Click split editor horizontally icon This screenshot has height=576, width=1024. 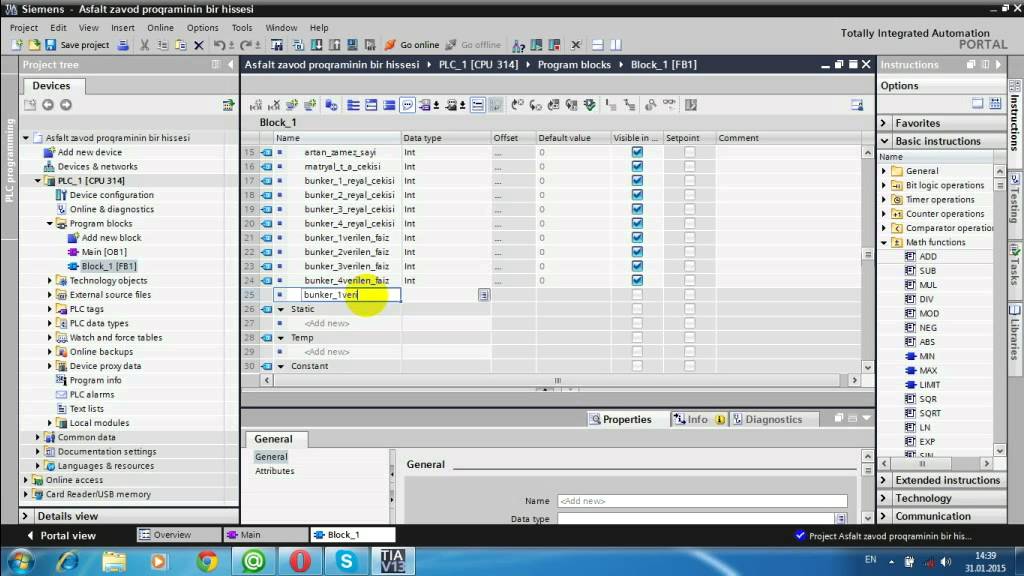(x=597, y=45)
